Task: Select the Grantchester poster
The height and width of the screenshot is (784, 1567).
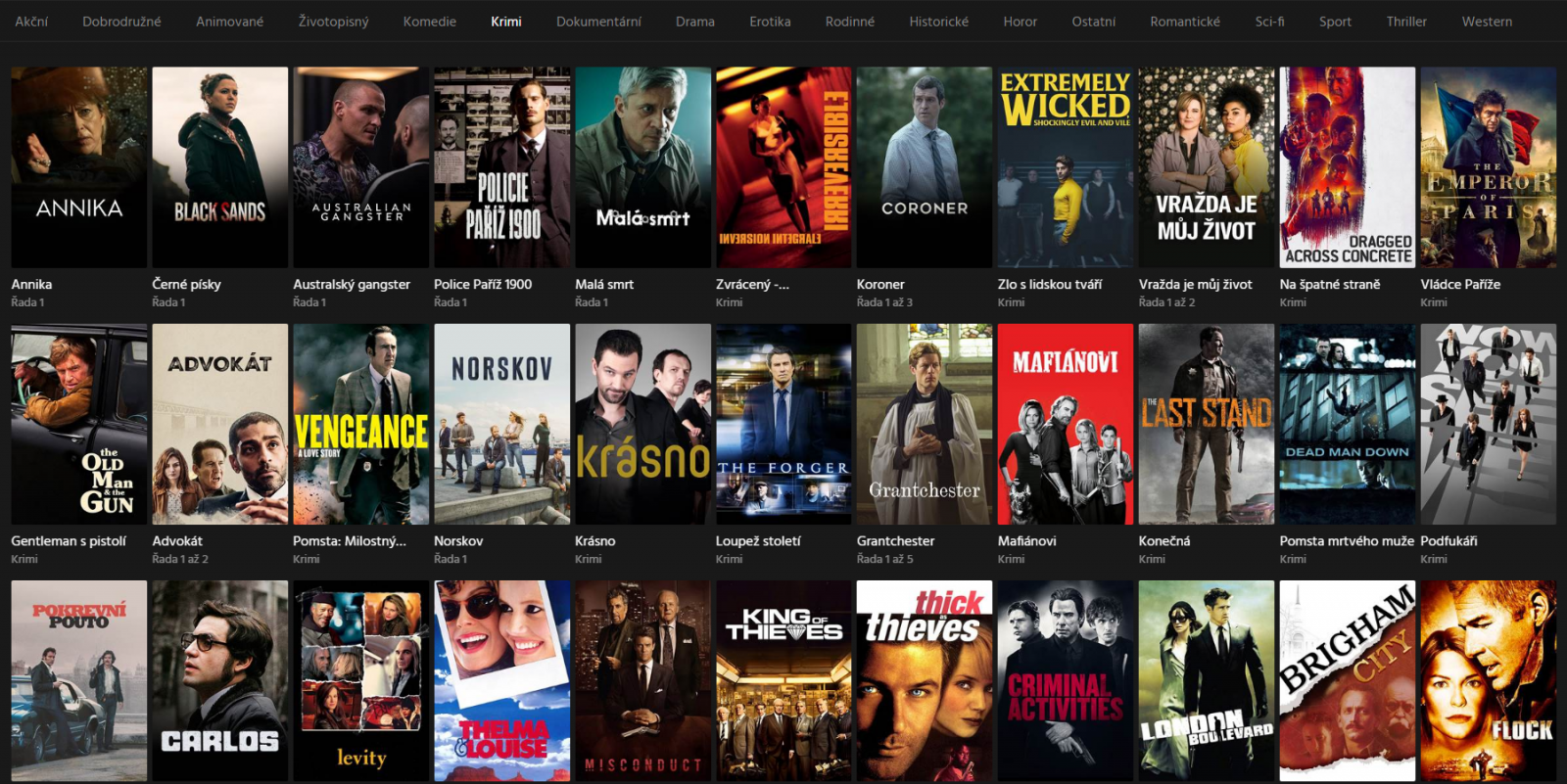Action: pyautogui.click(x=925, y=424)
